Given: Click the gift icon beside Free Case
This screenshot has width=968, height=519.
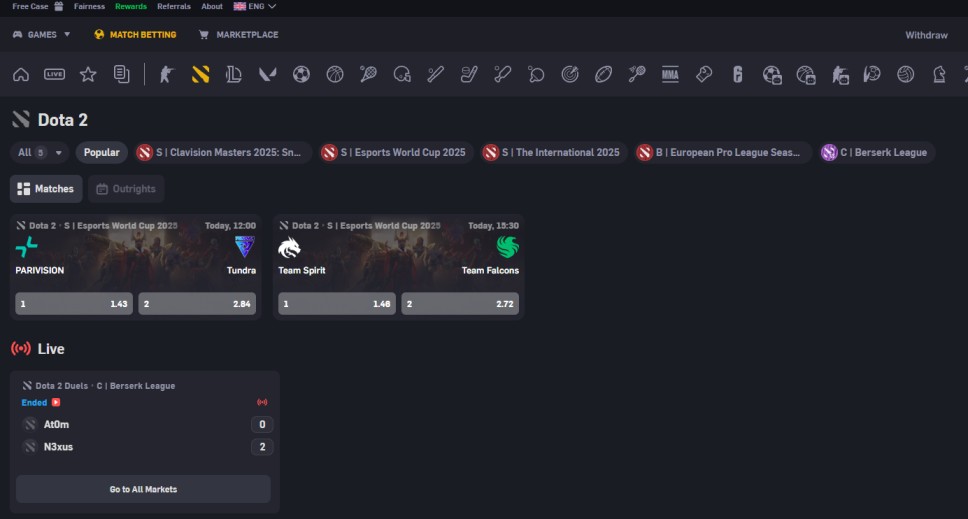Looking at the screenshot, I should 59,6.
